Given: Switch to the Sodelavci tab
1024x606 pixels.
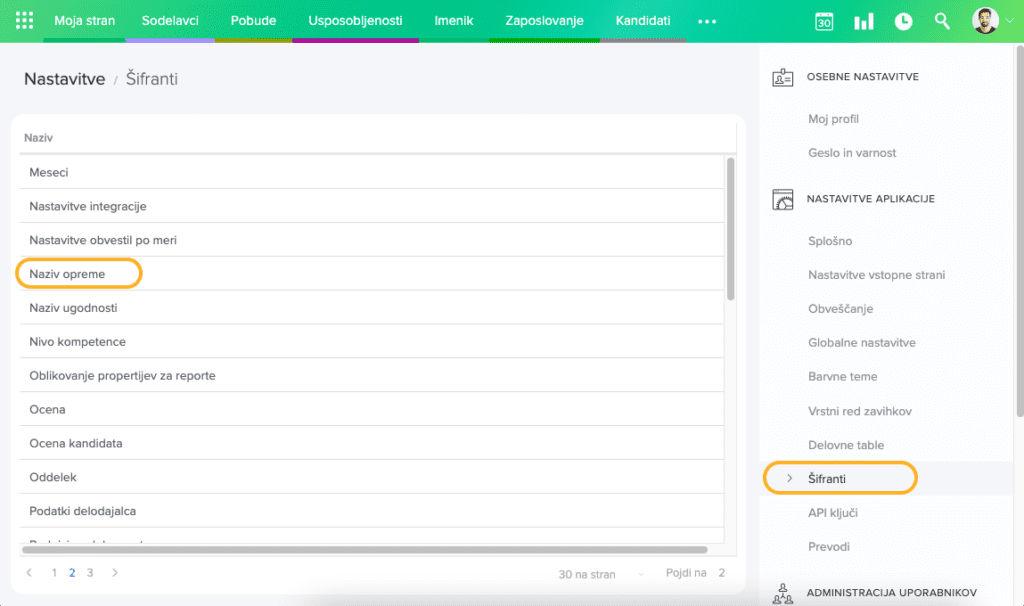Looking at the screenshot, I should tap(170, 21).
